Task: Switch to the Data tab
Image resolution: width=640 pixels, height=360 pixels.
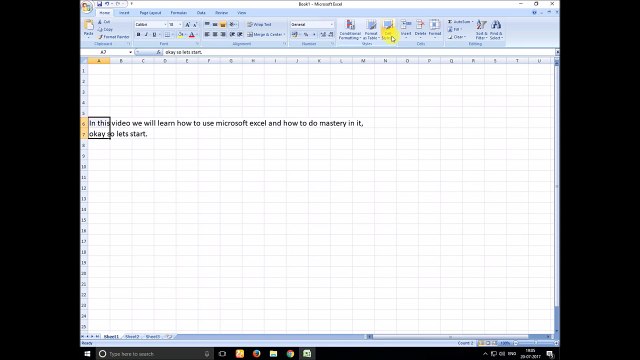Action: pyautogui.click(x=201, y=13)
